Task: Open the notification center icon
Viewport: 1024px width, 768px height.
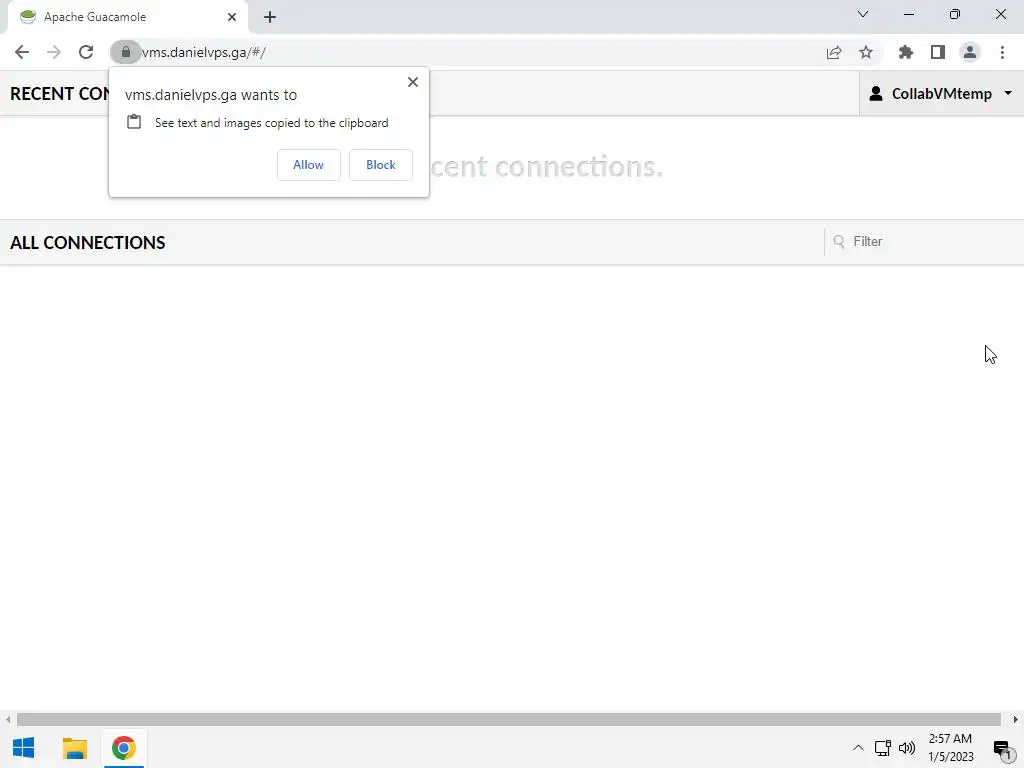Action: pos(1002,748)
